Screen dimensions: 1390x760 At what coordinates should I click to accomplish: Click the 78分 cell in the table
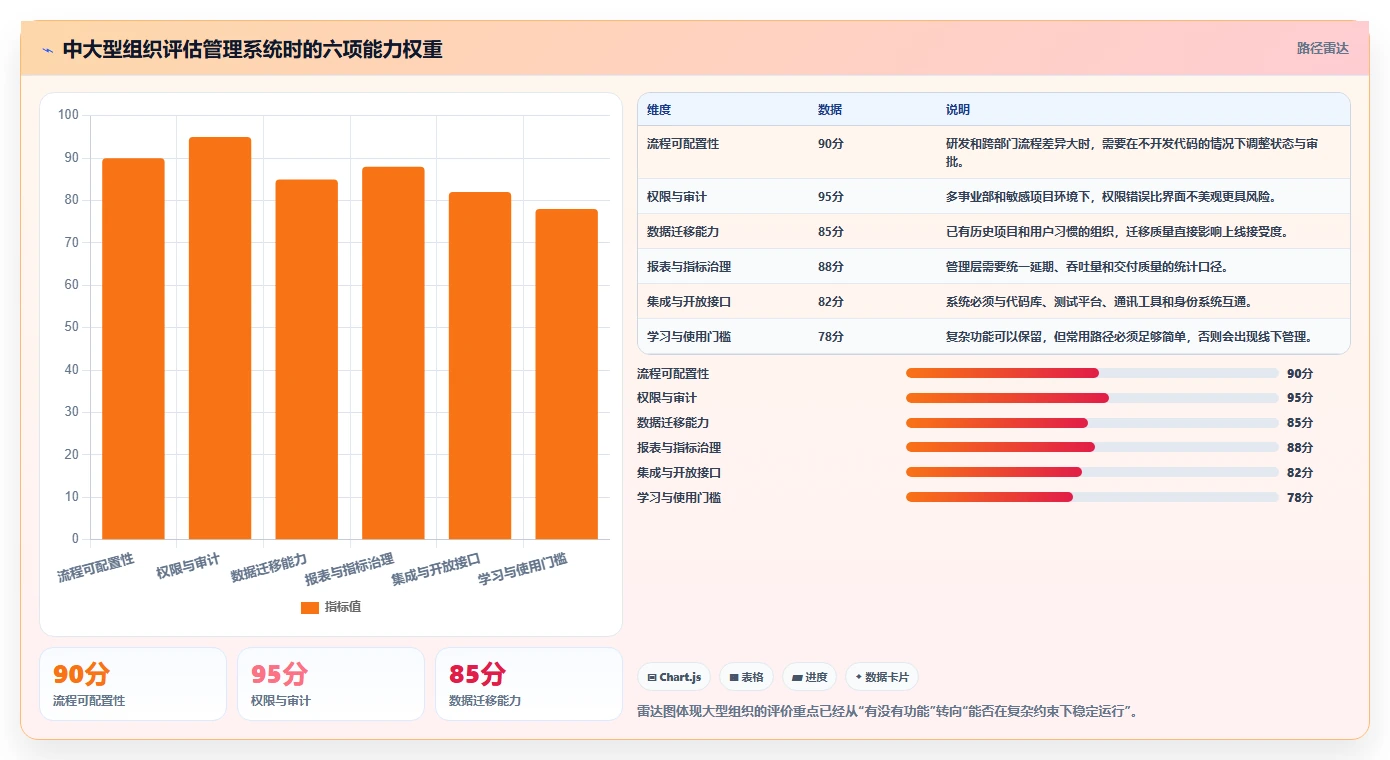tap(831, 337)
